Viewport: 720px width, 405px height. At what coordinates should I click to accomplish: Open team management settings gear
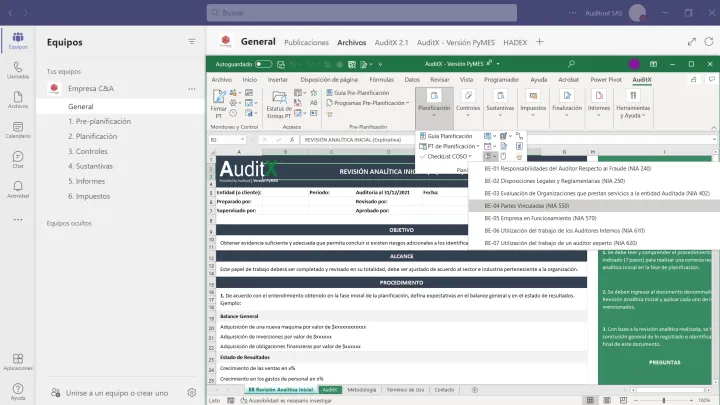coord(192,393)
